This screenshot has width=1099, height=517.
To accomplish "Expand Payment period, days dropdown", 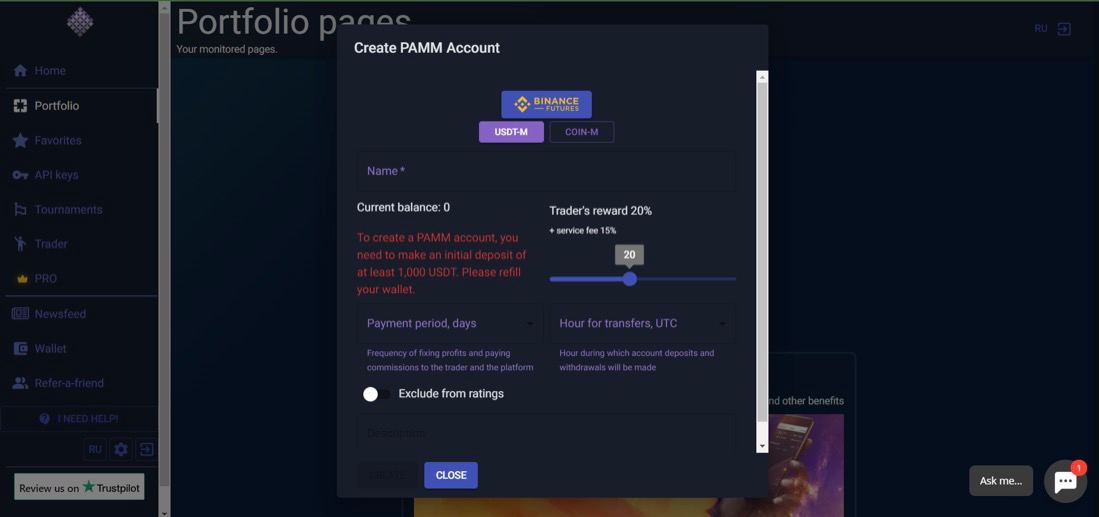I will 449,323.
